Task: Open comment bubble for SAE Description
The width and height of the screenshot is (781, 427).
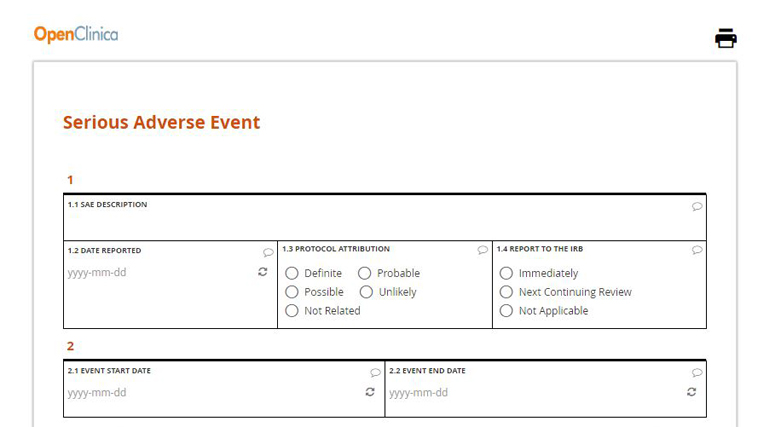Action: pyautogui.click(x=697, y=206)
